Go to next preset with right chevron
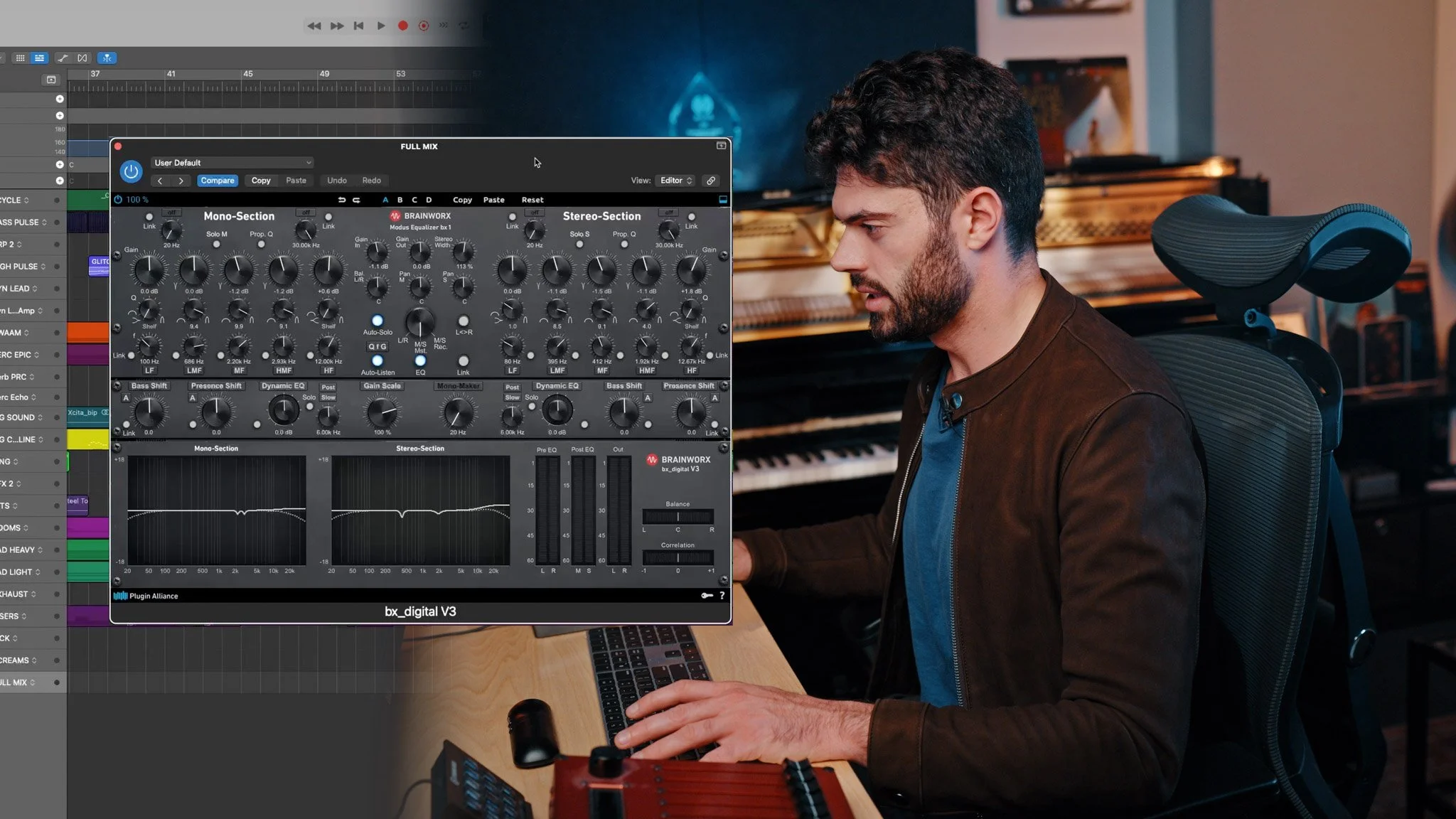The width and height of the screenshot is (1456, 819). (181, 181)
